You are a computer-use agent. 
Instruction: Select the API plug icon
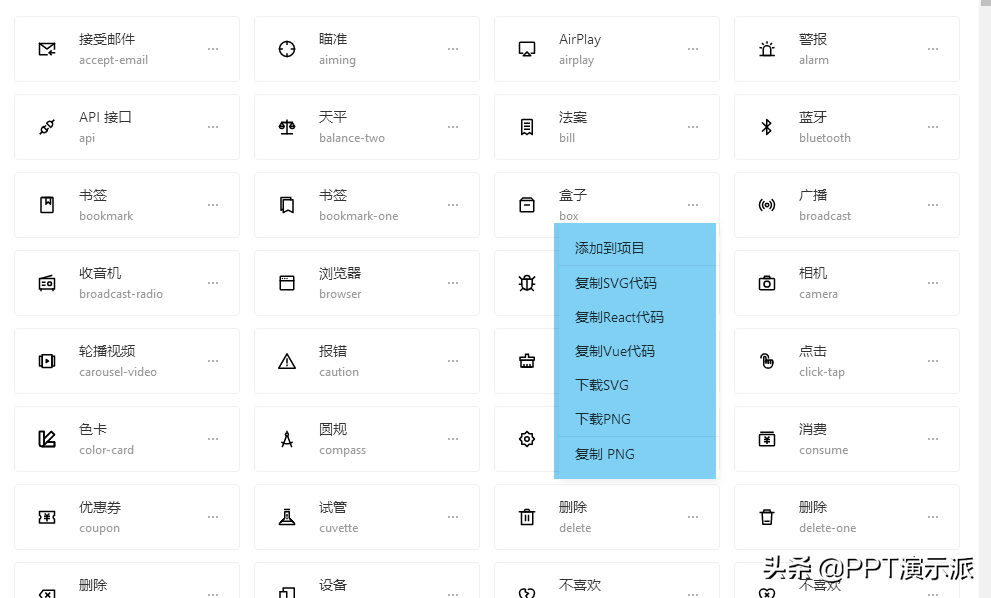(x=47, y=127)
